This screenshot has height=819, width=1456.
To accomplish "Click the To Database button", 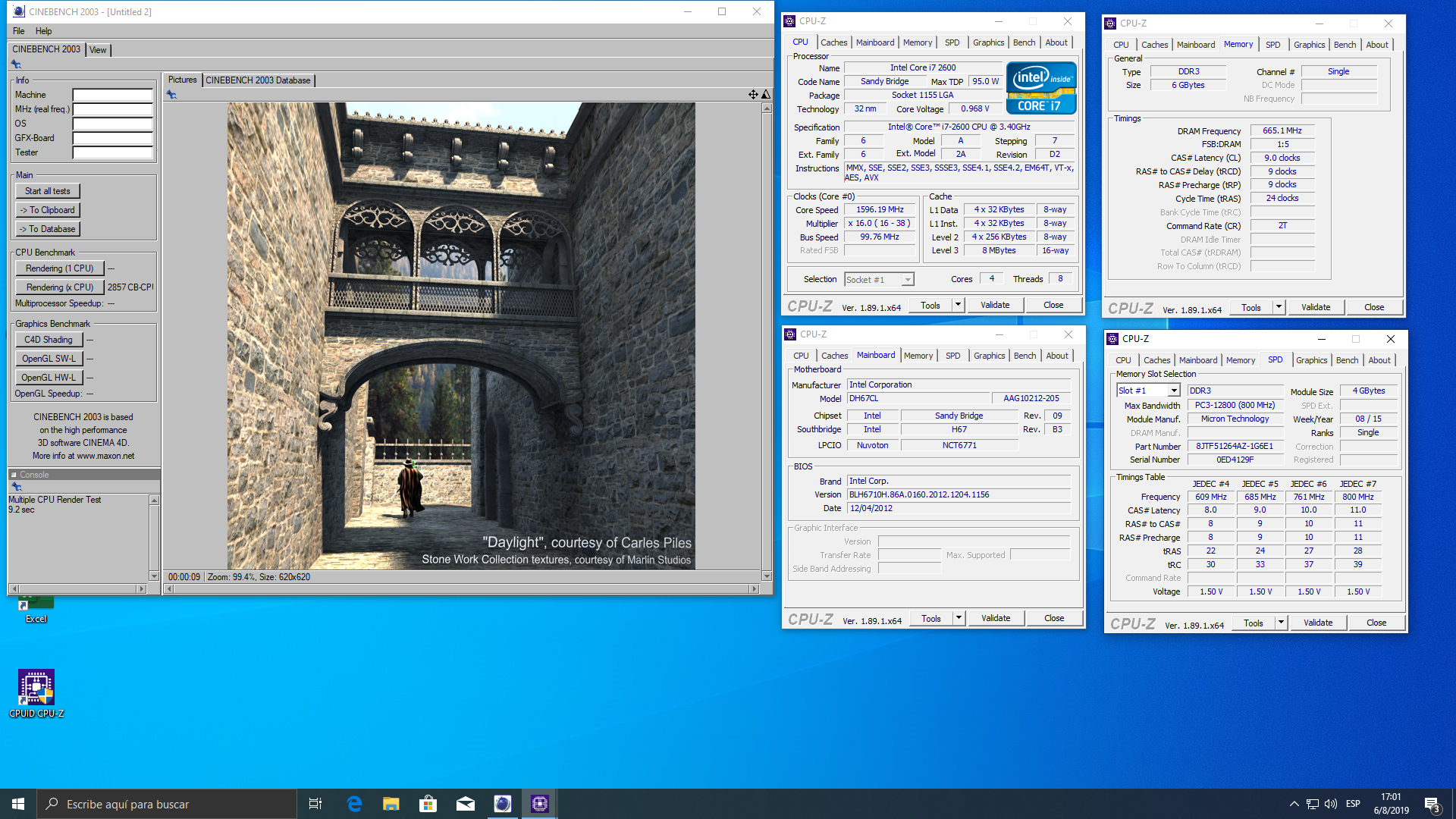I will pyautogui.click(x=47, y=229).
